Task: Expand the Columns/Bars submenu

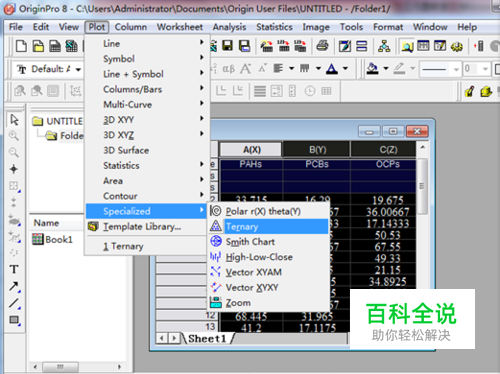Action: click(148, 89)
